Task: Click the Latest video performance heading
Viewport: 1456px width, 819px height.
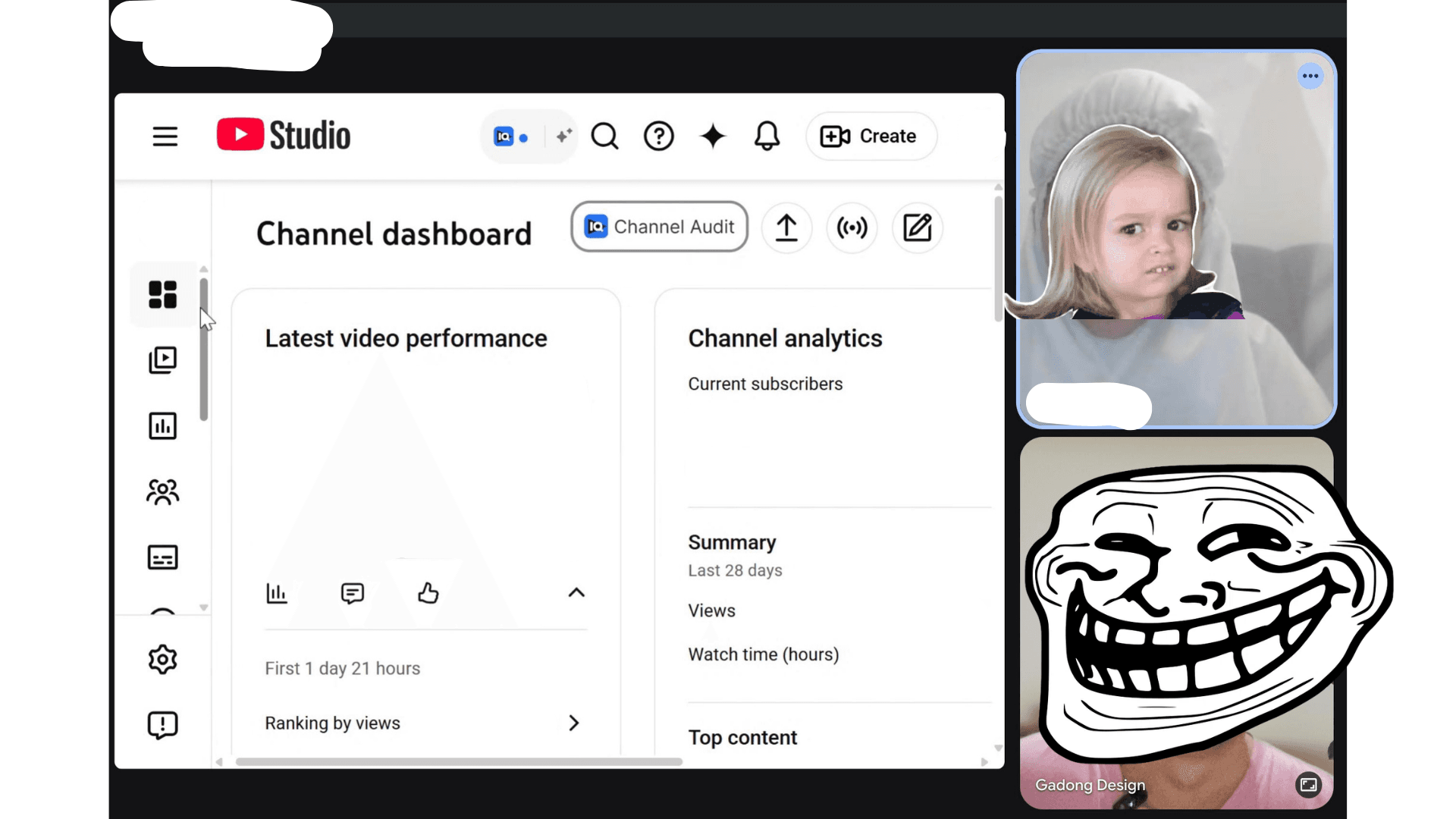Action: coord(406,338)
